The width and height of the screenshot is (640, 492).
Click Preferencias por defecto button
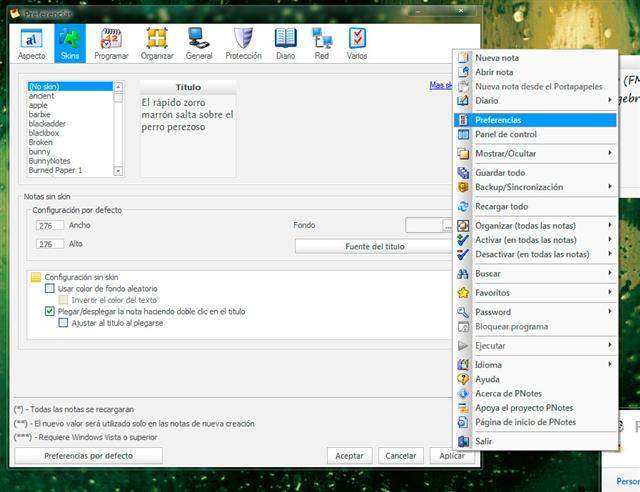88,455
